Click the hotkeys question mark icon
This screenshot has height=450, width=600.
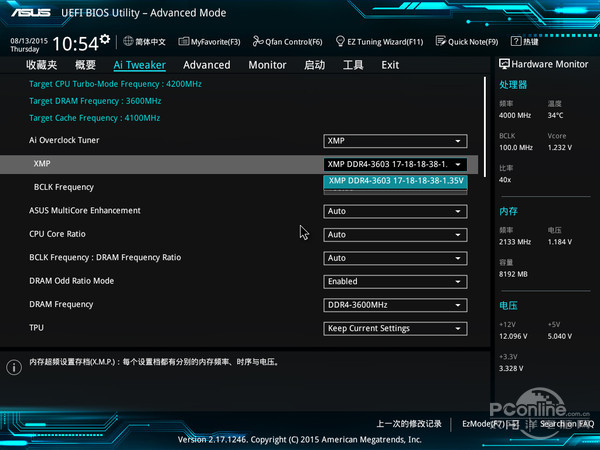click(516, 41)
